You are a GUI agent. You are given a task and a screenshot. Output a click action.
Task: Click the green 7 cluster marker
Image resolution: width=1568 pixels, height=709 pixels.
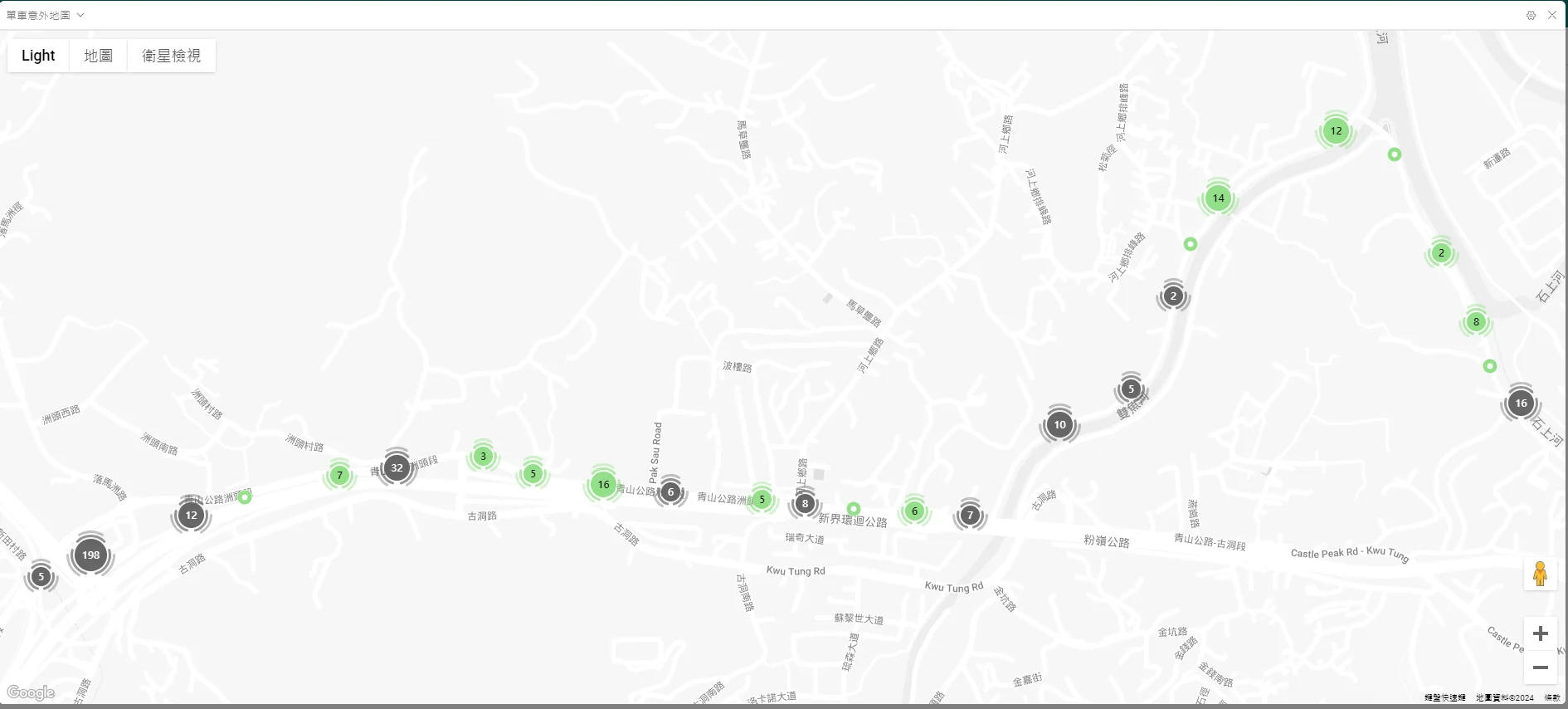point(339,476)
